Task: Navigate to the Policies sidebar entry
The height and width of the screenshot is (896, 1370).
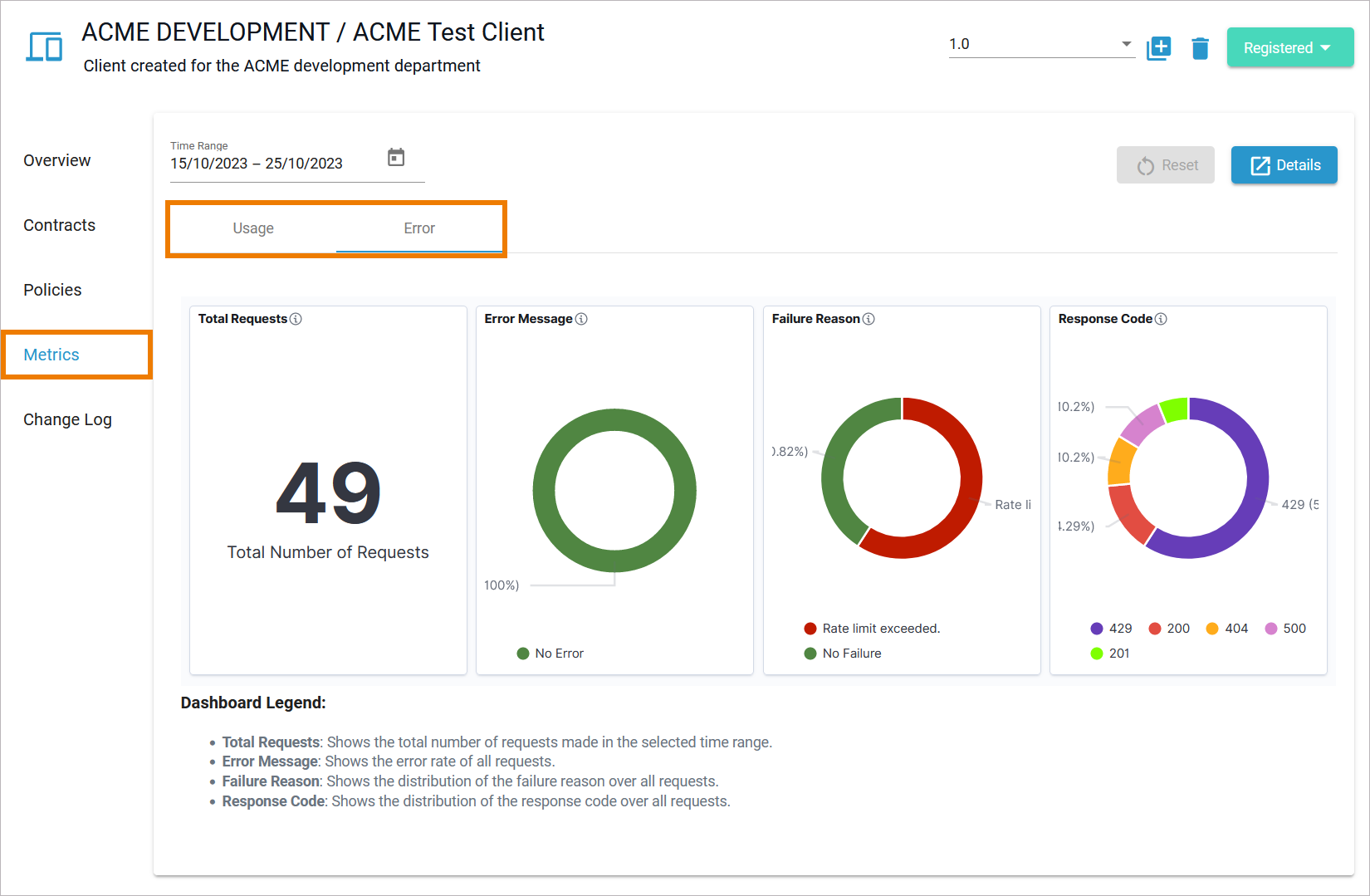Action: click(x=52, y=290)
